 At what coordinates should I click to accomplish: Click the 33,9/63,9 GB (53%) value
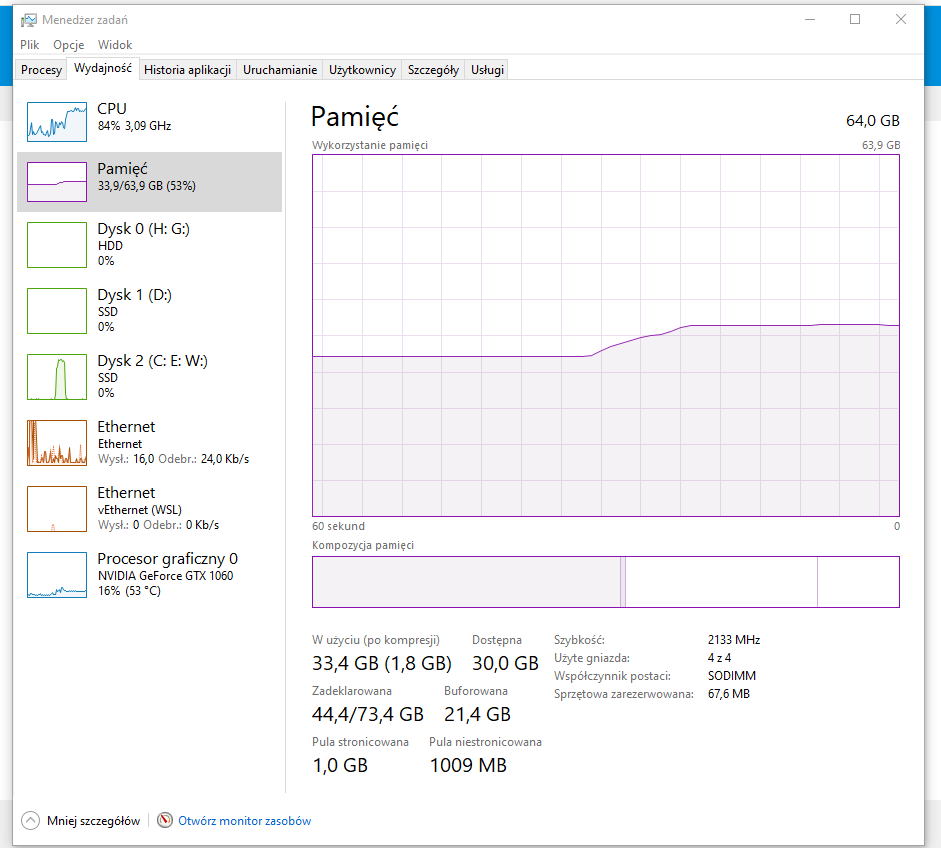(147, 186)
